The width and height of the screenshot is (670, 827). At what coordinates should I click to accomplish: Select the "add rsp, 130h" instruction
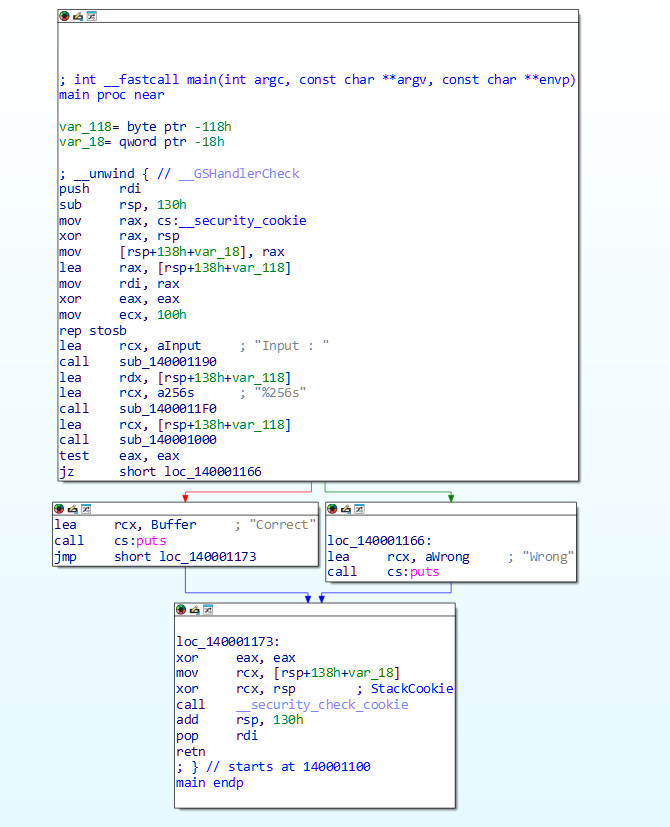(240, 720)
